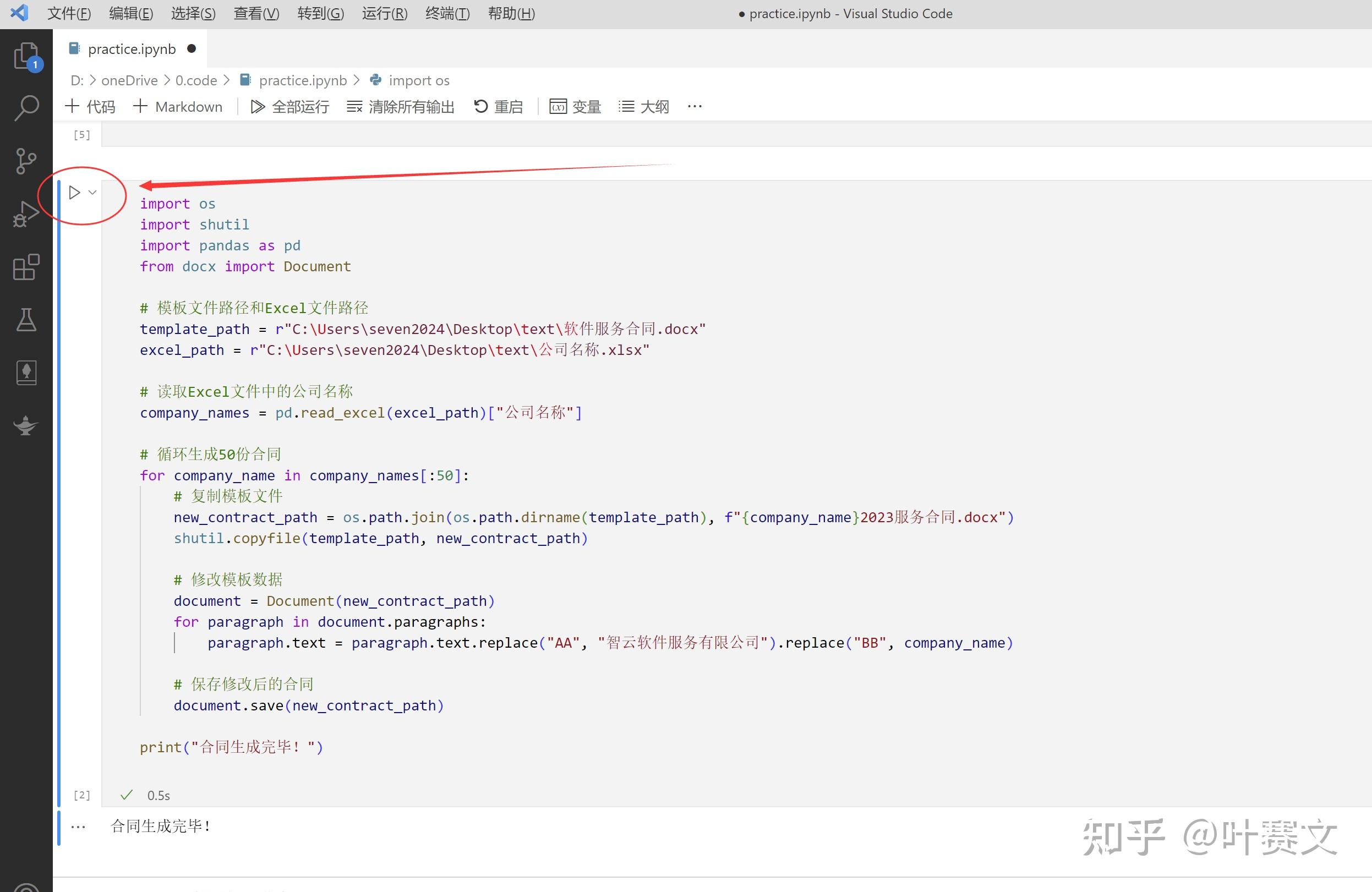Open the Extensions view
This screenshot has width=1372, height=892.
26,267
